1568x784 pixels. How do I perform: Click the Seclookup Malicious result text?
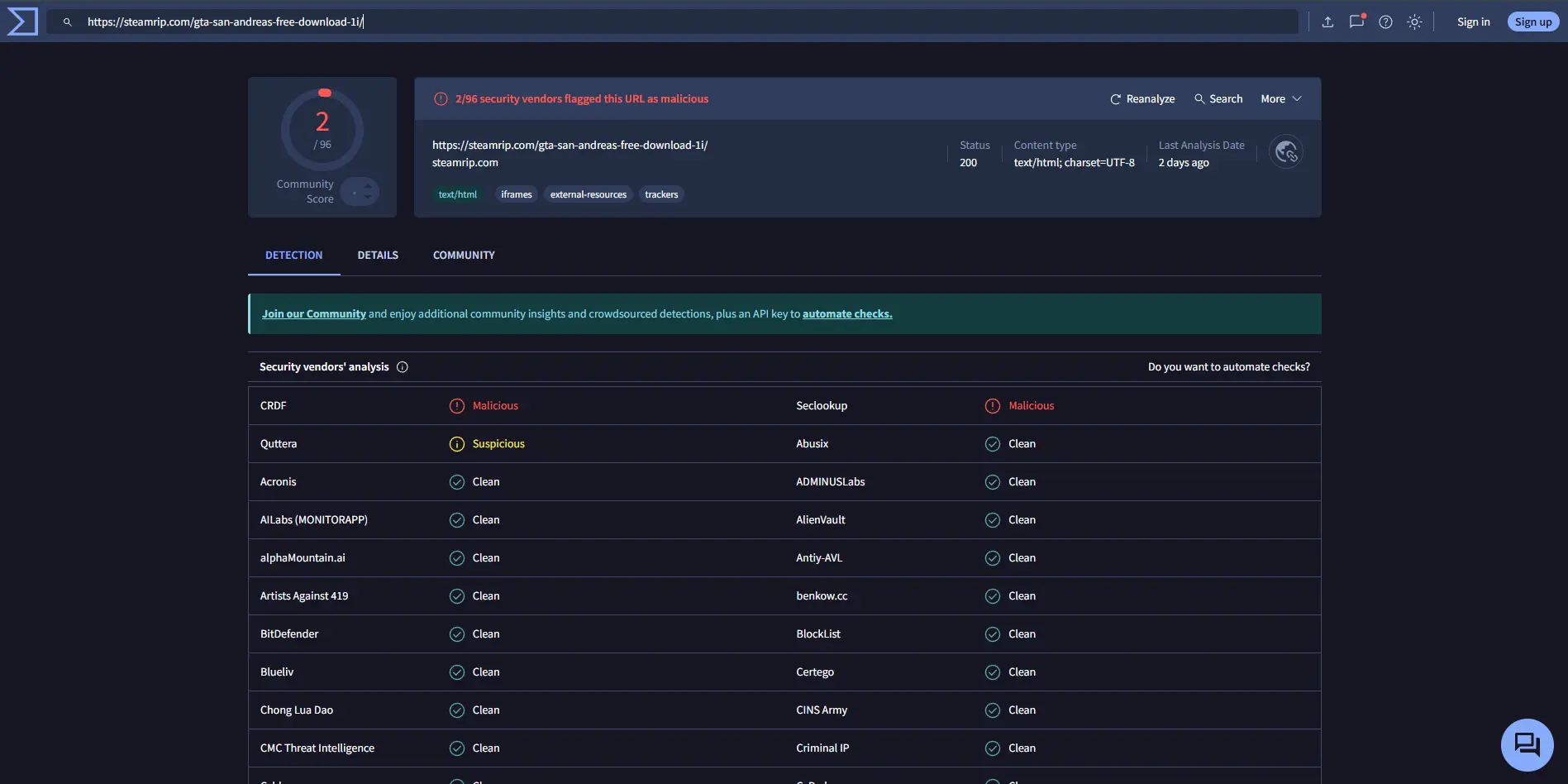click(x=1032, y=406)
